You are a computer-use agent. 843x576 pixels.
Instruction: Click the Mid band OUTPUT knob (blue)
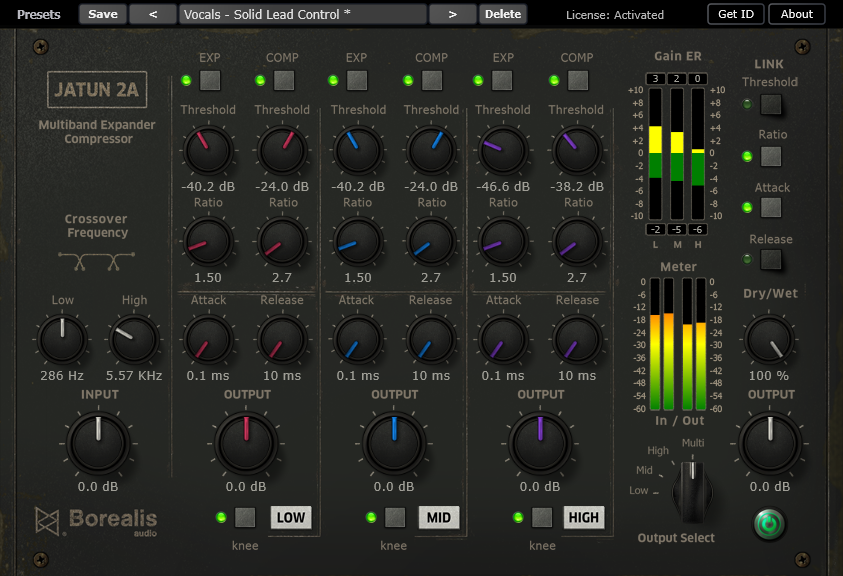(394, 444)
